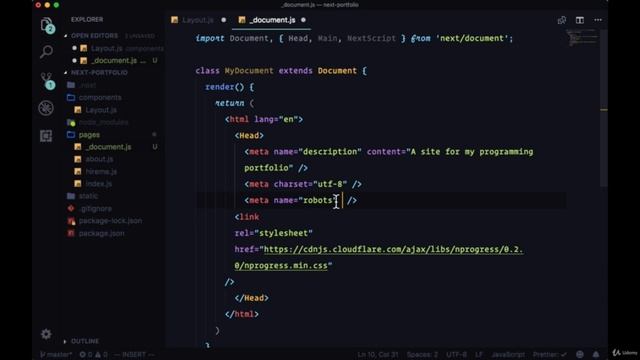Collapse the pages folder
The image size is (640, 360).
(89, 134)
